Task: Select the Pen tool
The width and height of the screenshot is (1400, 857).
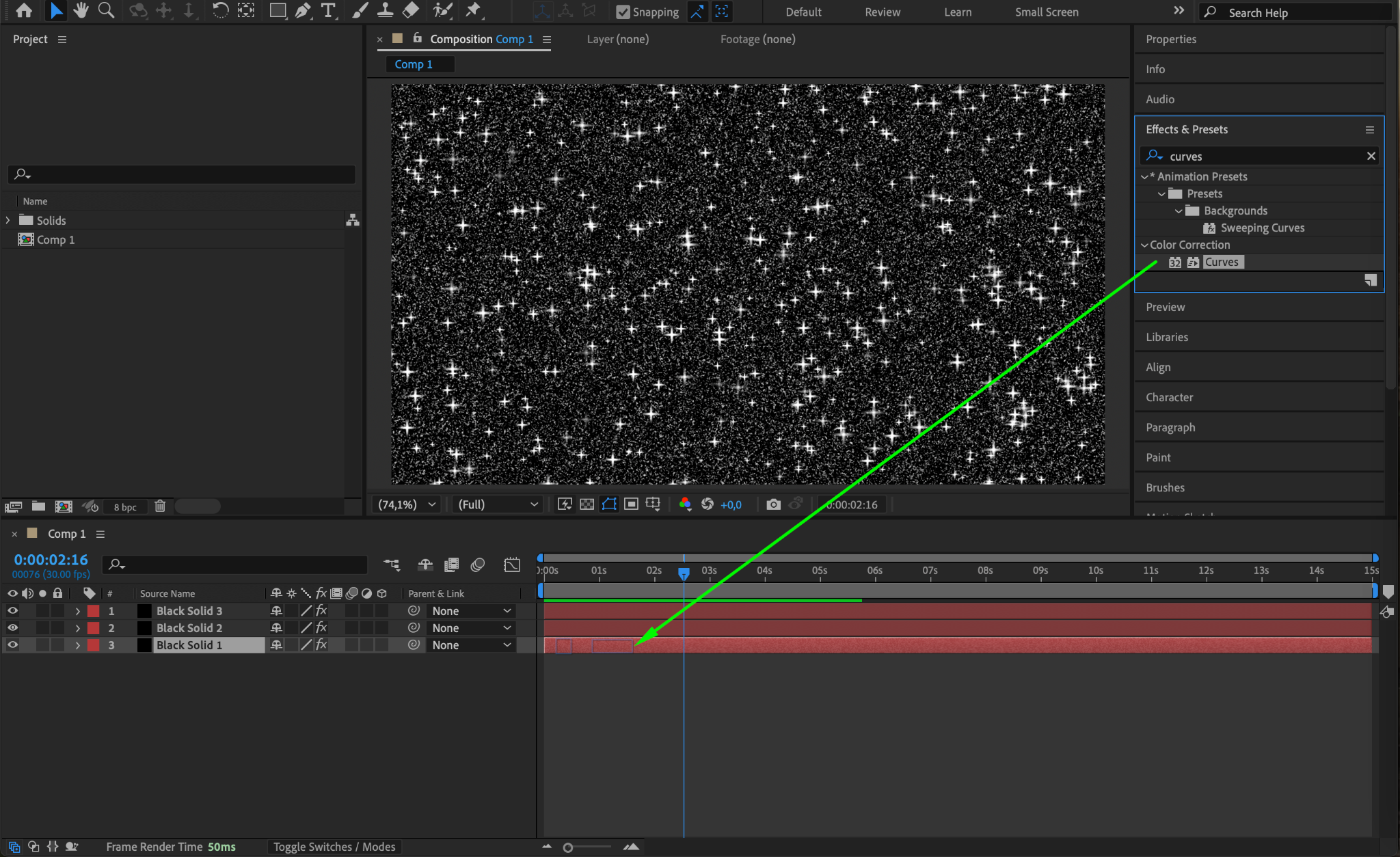Action: 303,10
